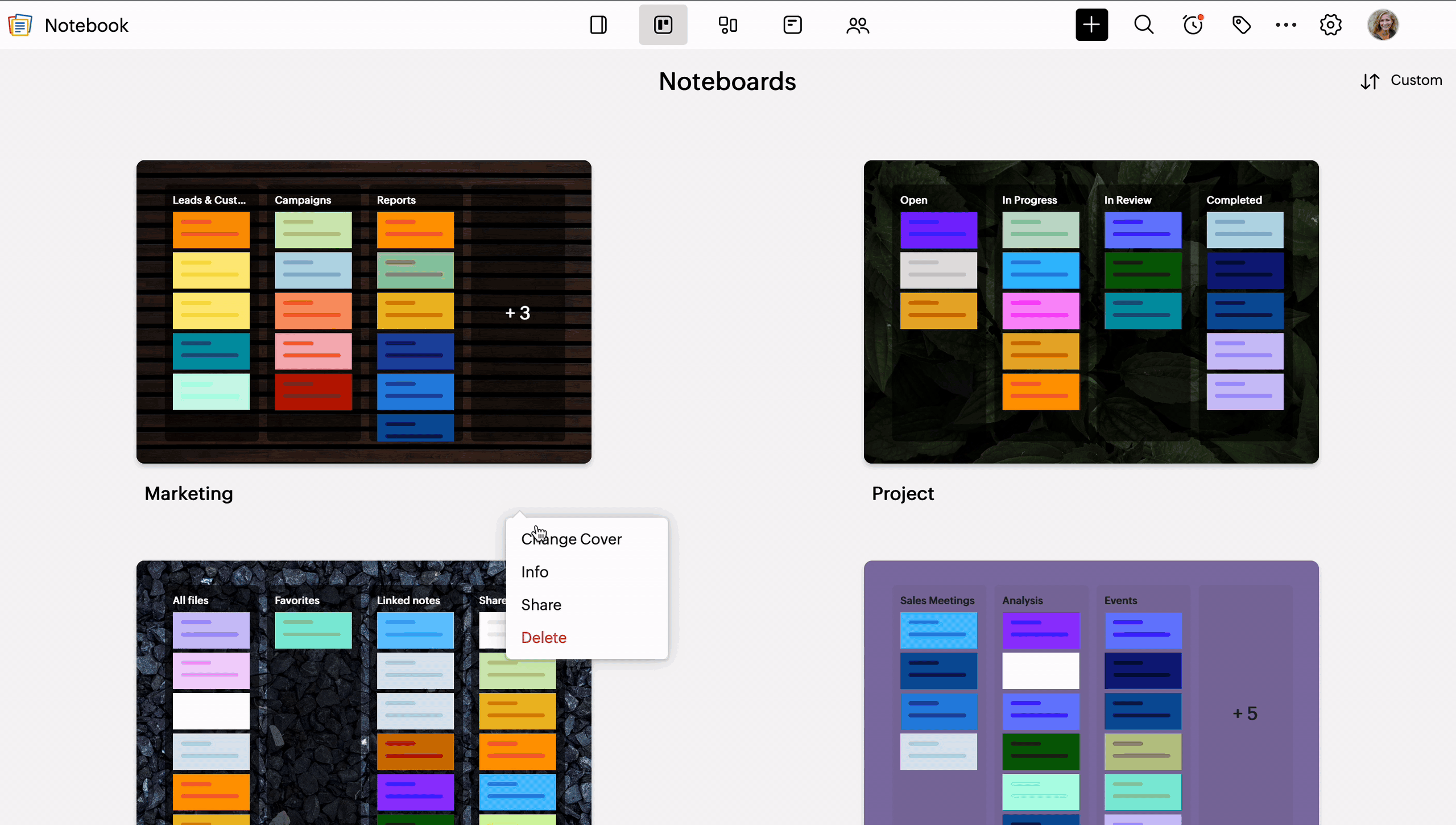The width and height of the screenshot is (1456, 825).
Task: Open the Shared with me people icon
Action: [857, 25]
